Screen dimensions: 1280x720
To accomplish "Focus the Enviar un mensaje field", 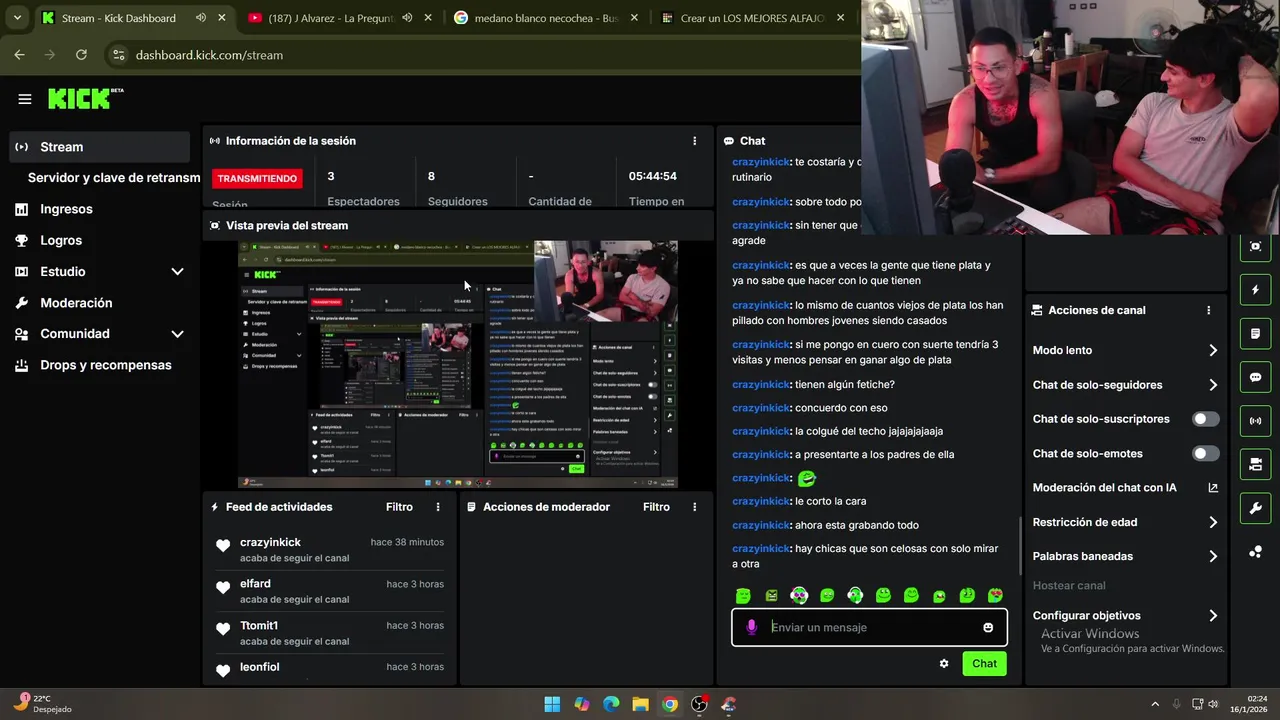I will [x=870, y=627].
